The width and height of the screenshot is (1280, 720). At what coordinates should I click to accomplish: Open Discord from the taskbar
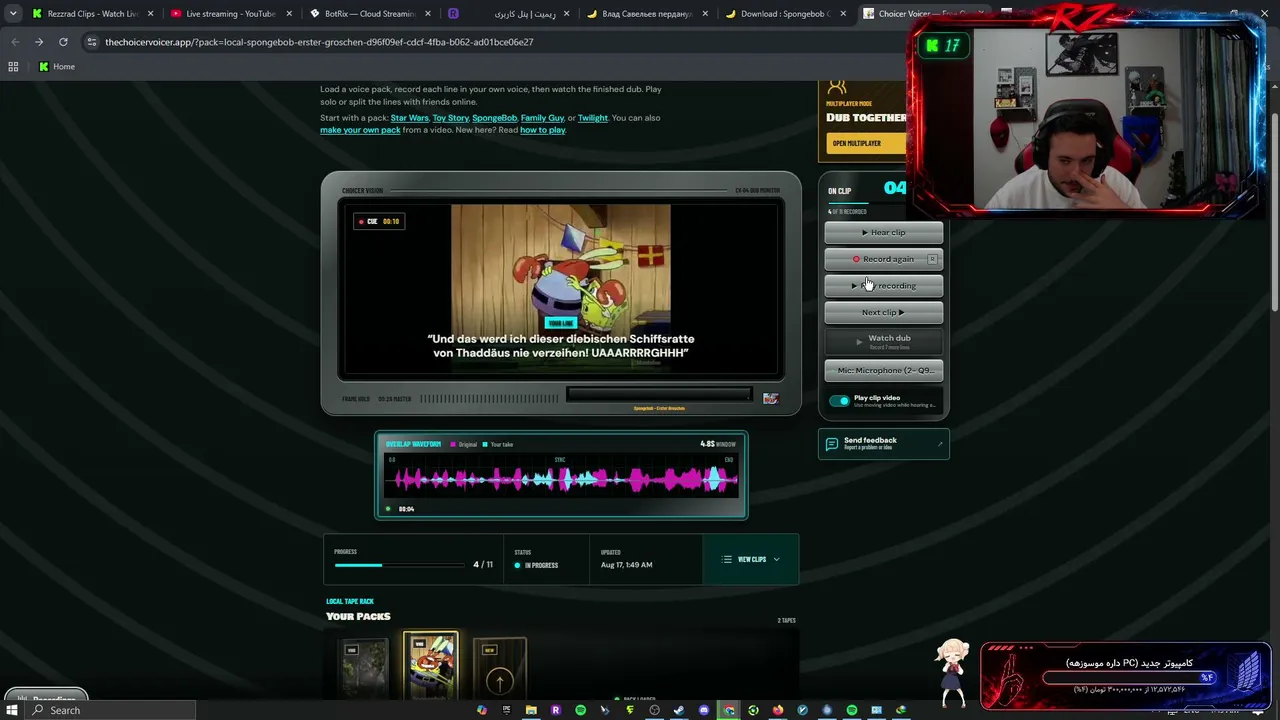tap(704, 710)
